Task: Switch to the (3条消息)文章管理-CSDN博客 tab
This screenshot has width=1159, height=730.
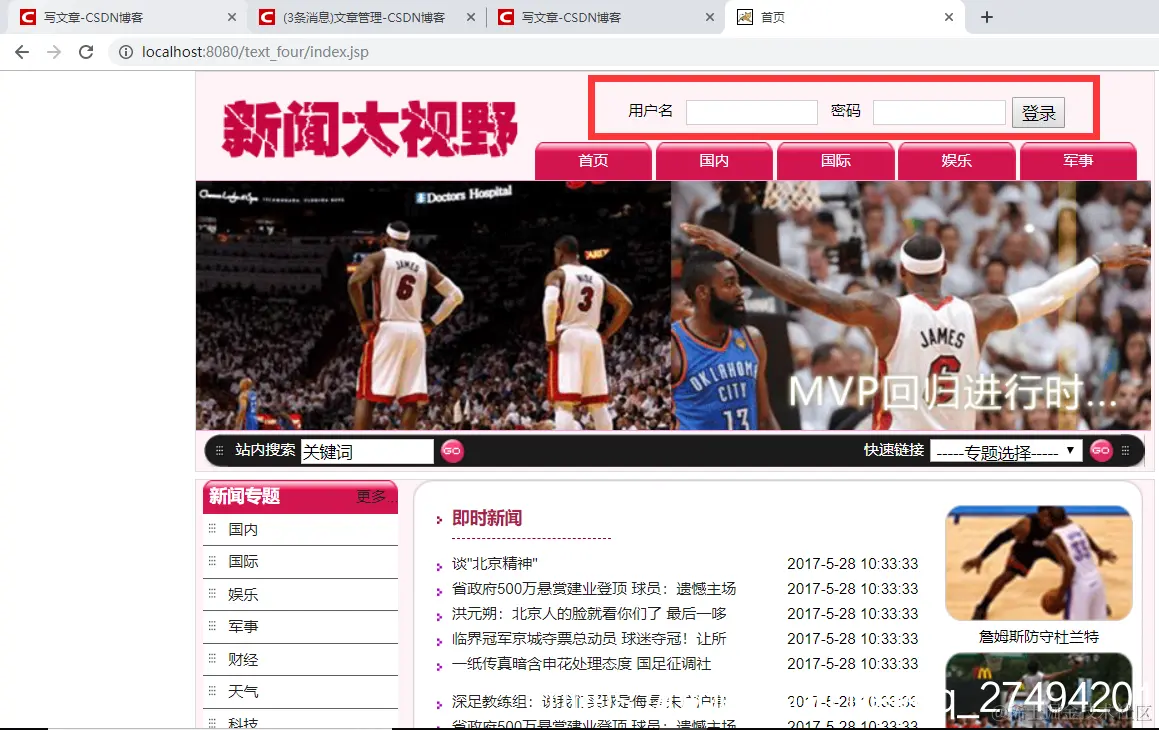Action: [x=364, y=17]
